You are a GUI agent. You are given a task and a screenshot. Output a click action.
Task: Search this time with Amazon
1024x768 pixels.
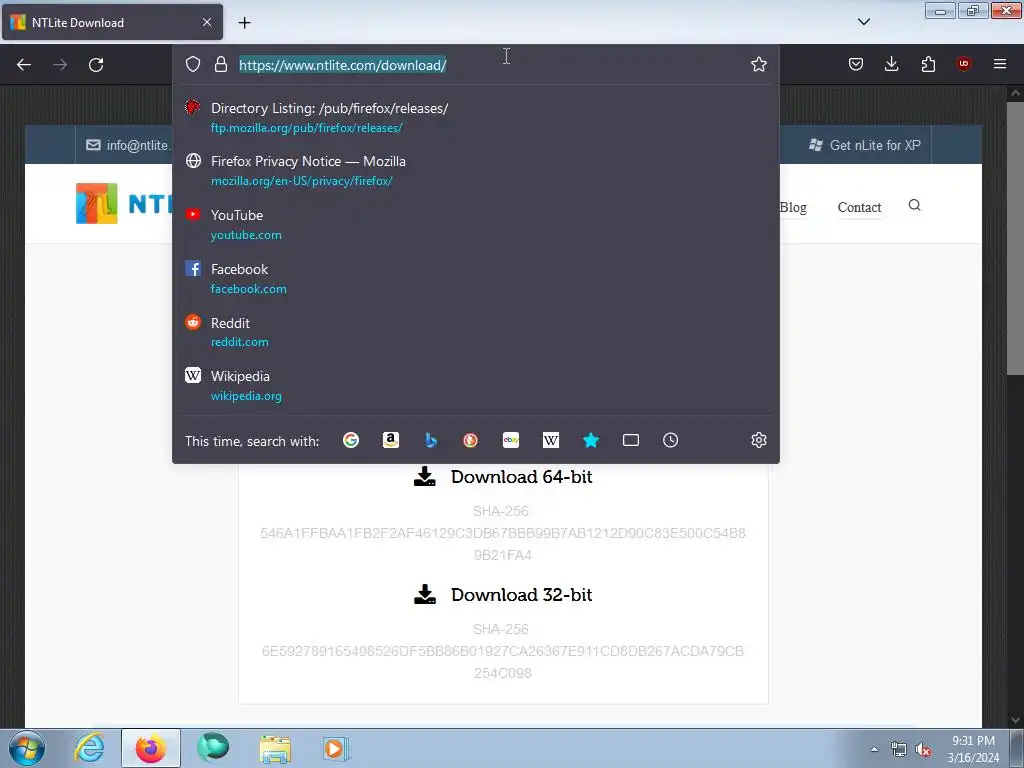point(391,440)
